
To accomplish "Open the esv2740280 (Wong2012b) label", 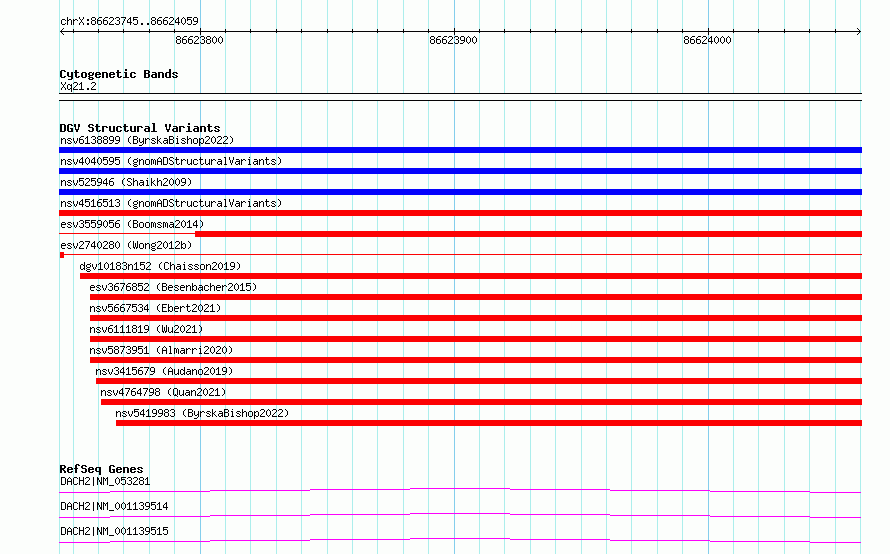I will pos(126,245).
